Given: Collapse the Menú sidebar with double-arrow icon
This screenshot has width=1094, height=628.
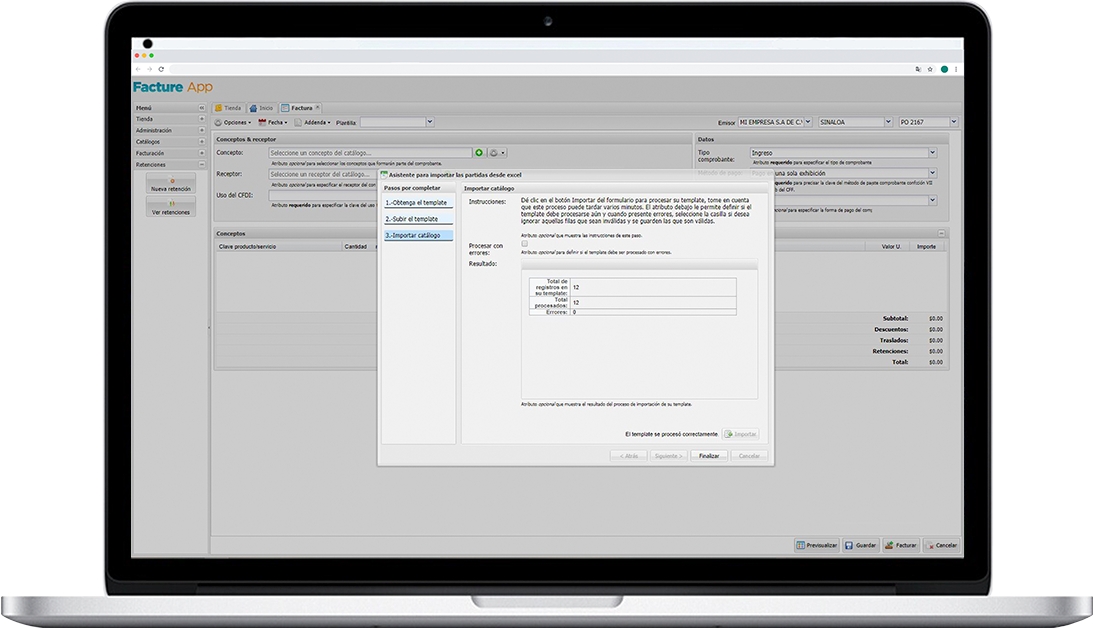Looking at the screenshot, I should click(x=201, y=108).
